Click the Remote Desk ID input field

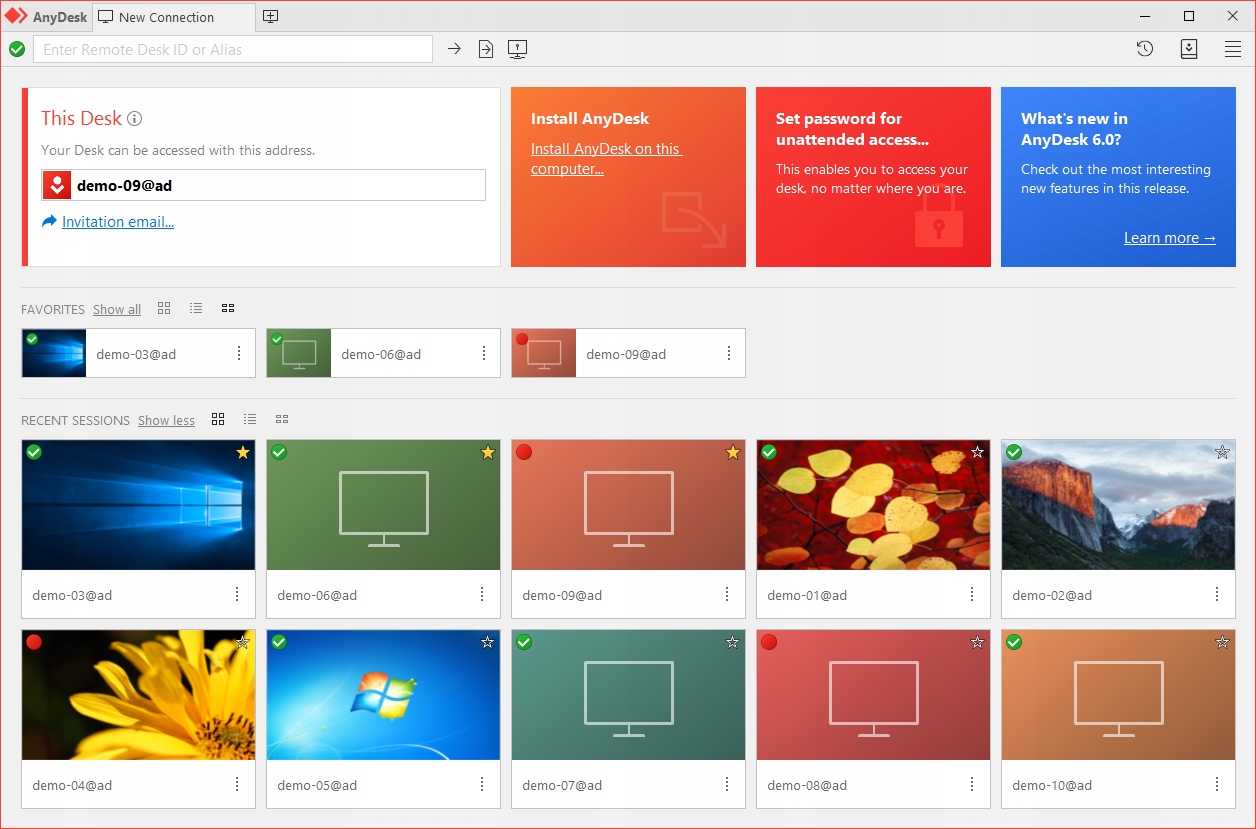pyautogui.click(x=232, y=49)
